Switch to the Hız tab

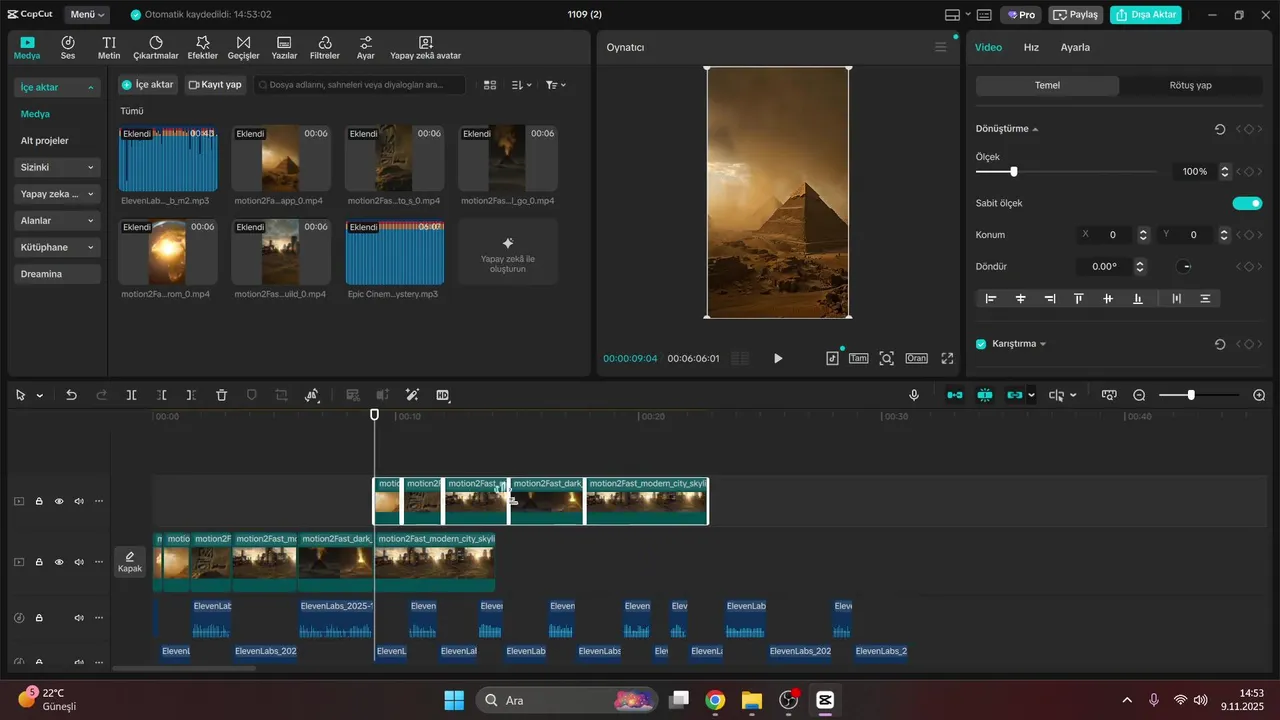coord(1031,47)
